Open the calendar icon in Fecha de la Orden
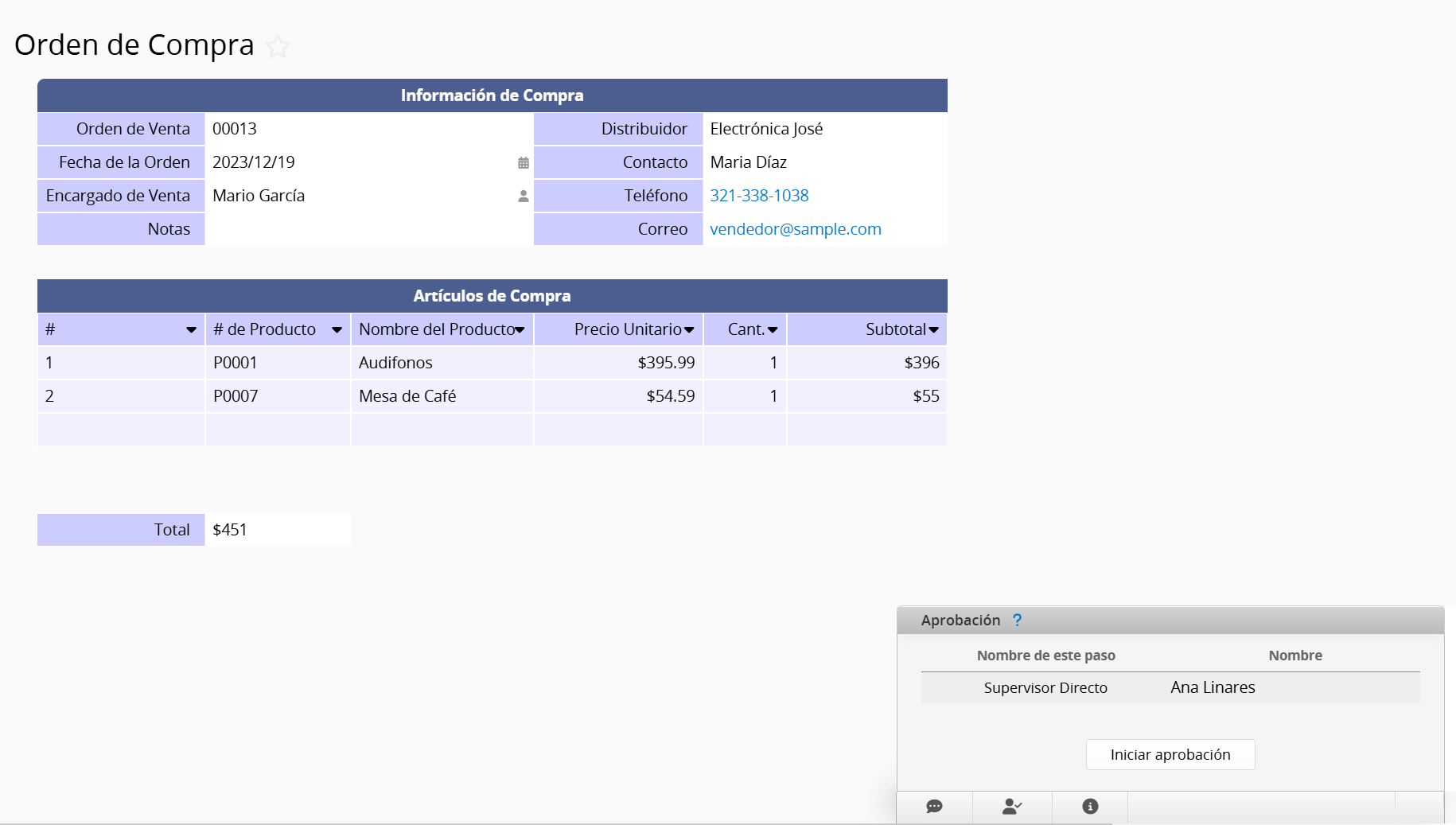Screen dimensions: 1456x825 pos(523,163)
